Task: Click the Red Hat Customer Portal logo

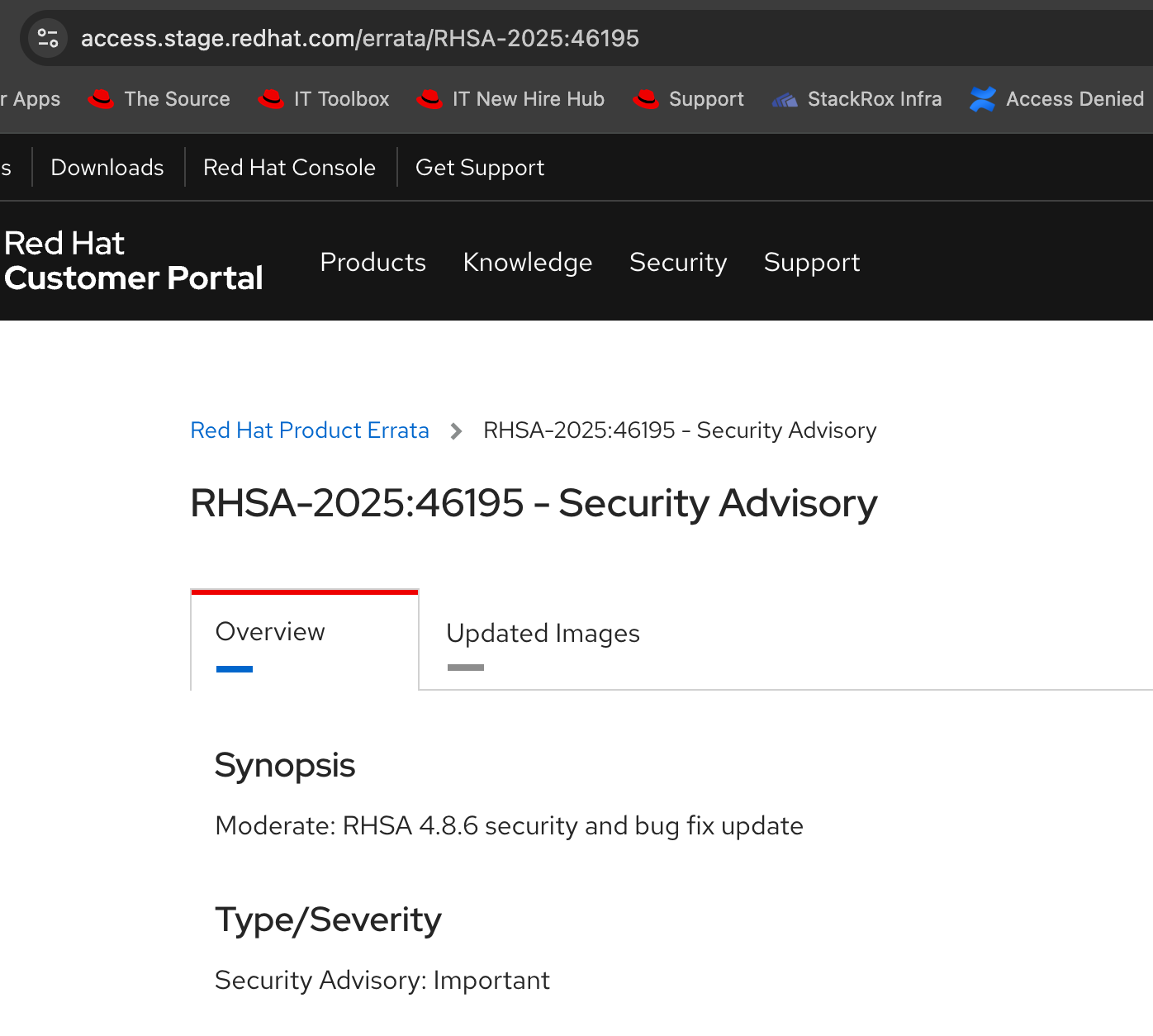Action: tap(133, 261)
